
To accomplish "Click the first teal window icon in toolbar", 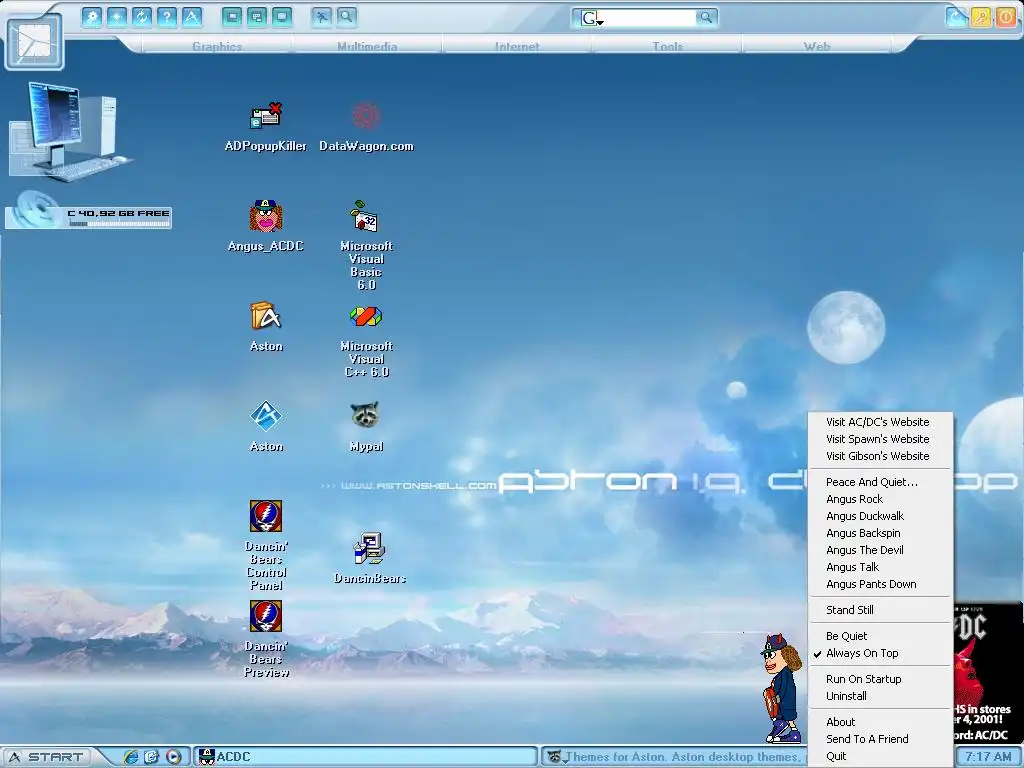I will coord(231,17).
